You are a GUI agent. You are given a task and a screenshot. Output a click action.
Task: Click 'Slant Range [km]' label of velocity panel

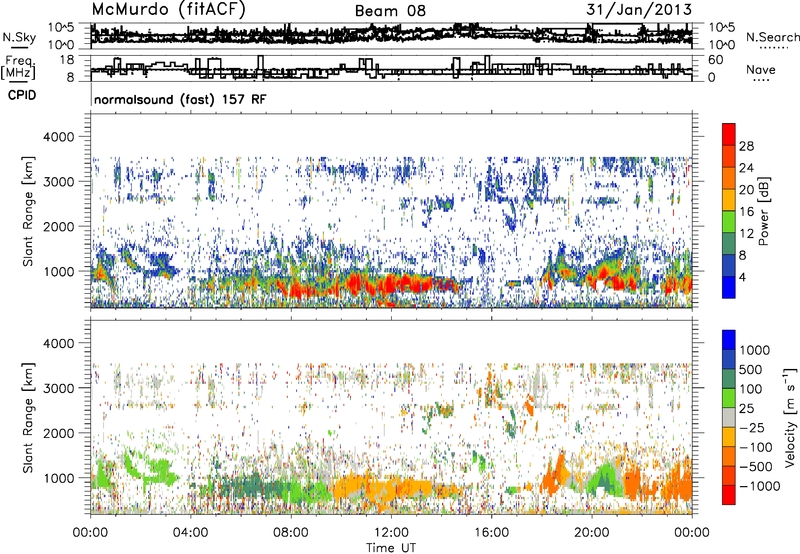(x=28, y=417)
